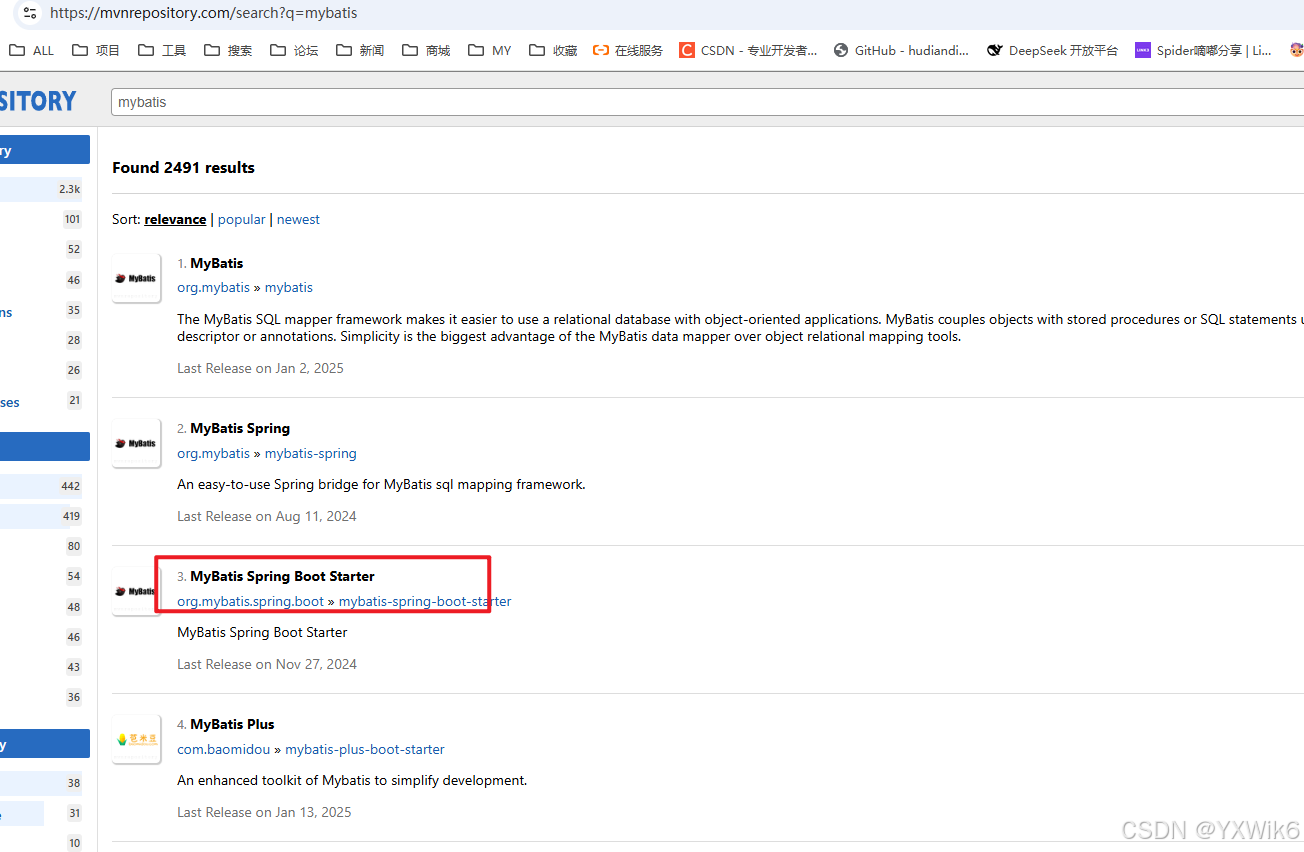The image size is (1304, 852).
Task: Click the 442 count sidebar row
Action: pos(41,486)
